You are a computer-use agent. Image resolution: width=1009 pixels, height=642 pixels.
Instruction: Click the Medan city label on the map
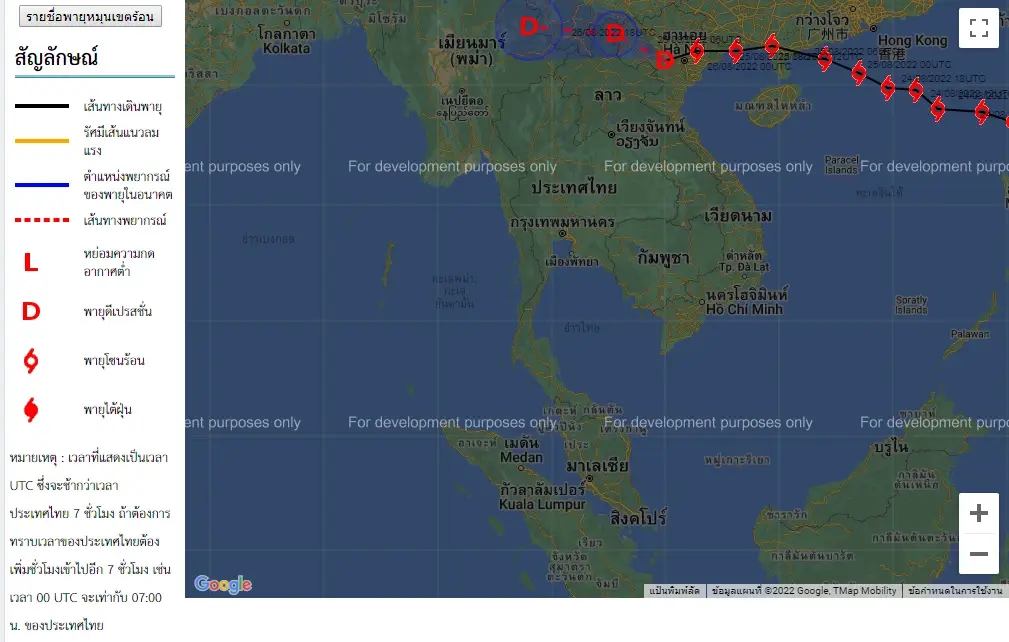pos(521,457)
